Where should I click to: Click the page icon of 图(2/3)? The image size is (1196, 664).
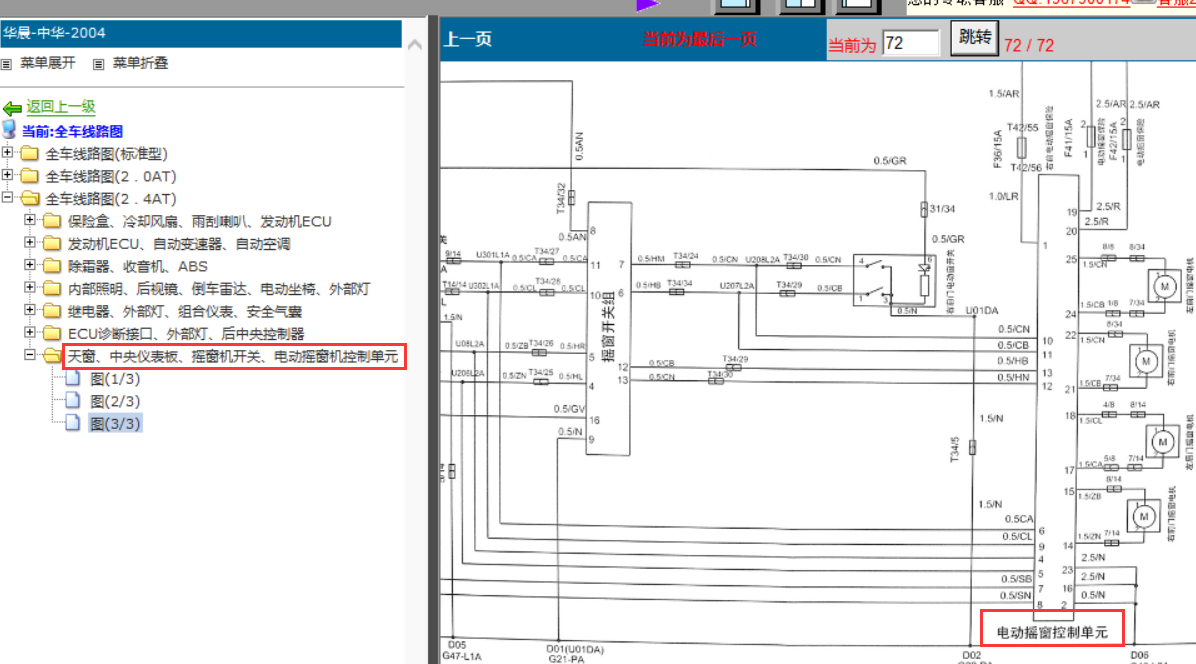tap(73, 400)
